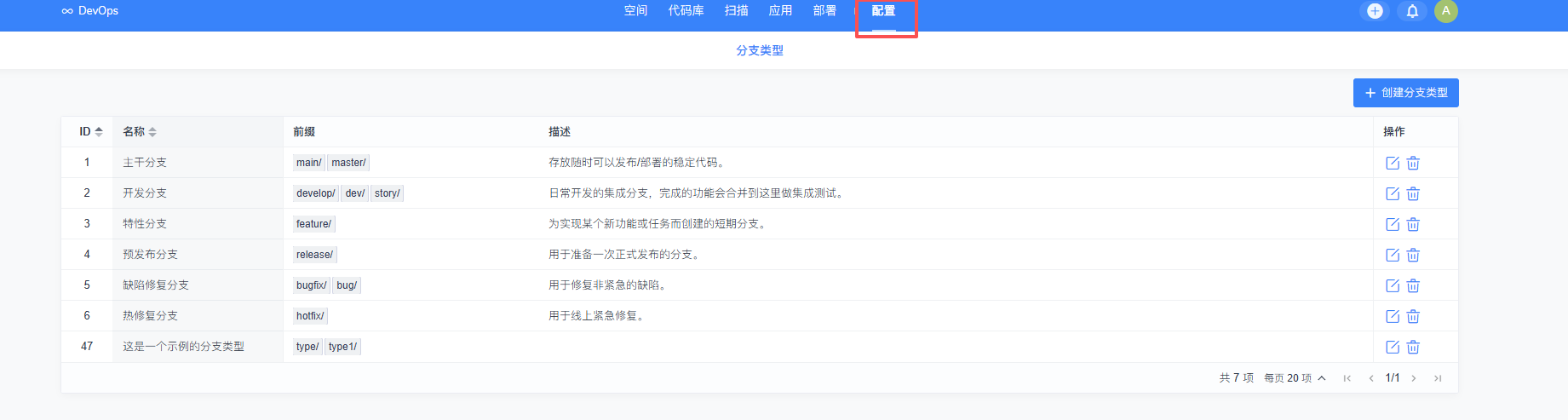Sort table by ID column
Screen dimensions: 1568x420
90,132
